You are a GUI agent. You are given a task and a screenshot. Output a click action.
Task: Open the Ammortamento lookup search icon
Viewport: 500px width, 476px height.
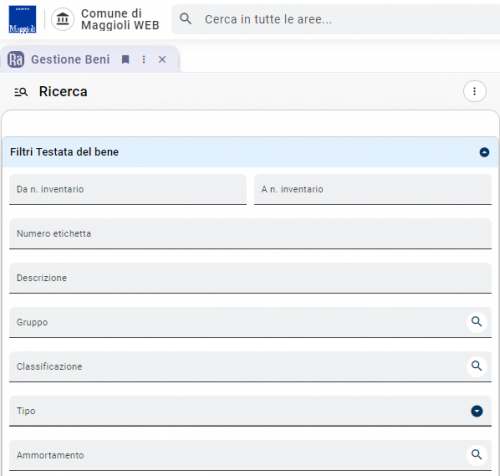(477, 455)
